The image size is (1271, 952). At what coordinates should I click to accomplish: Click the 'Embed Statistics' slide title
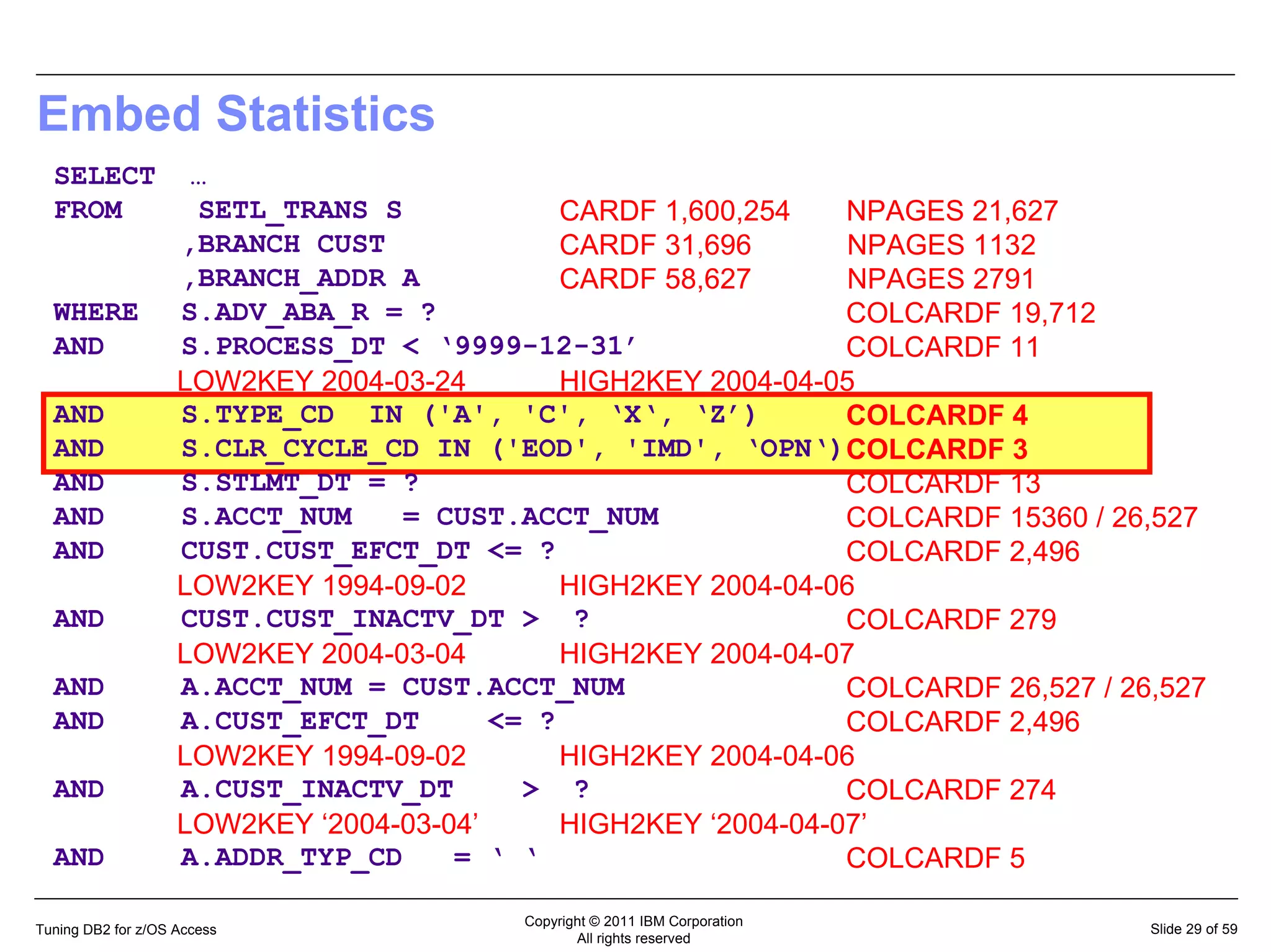236,114
